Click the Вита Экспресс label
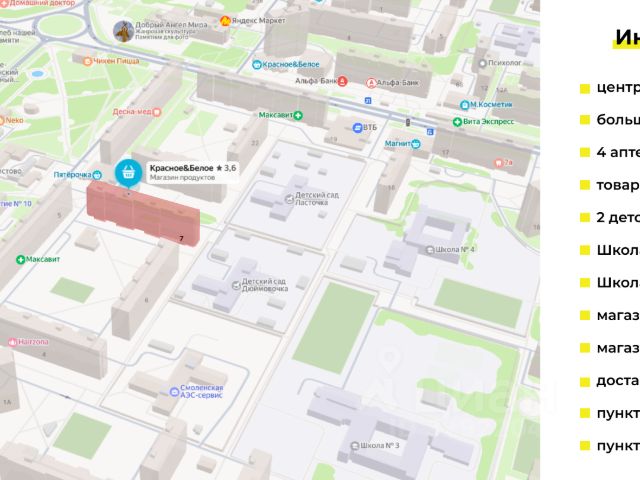 pos(489,122)
